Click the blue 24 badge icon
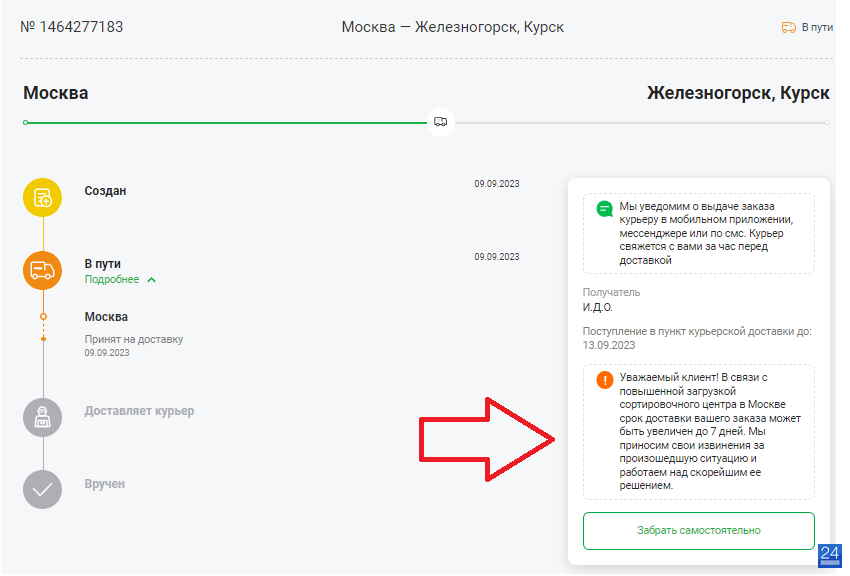Screen dimensions: 850x576 829,556
